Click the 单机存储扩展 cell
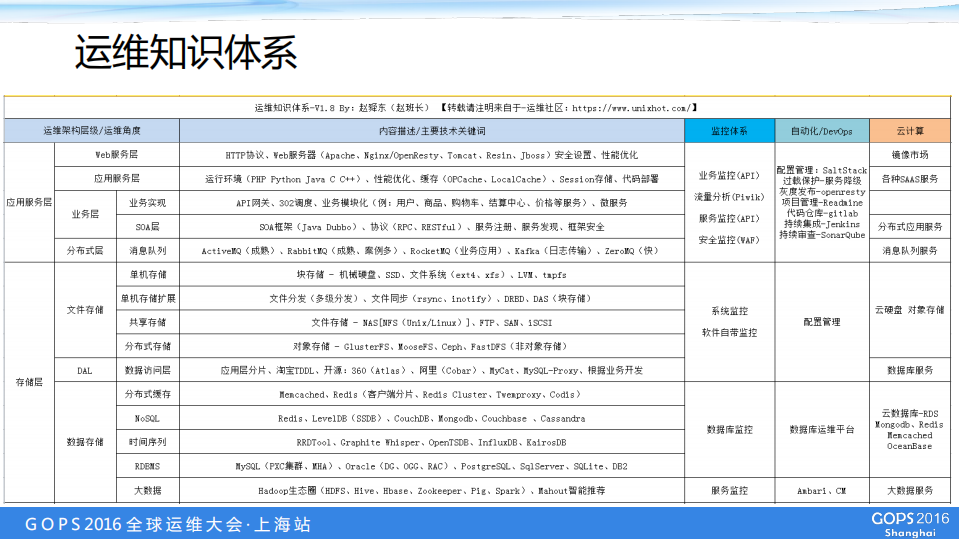959x539 pixels. 147,299
